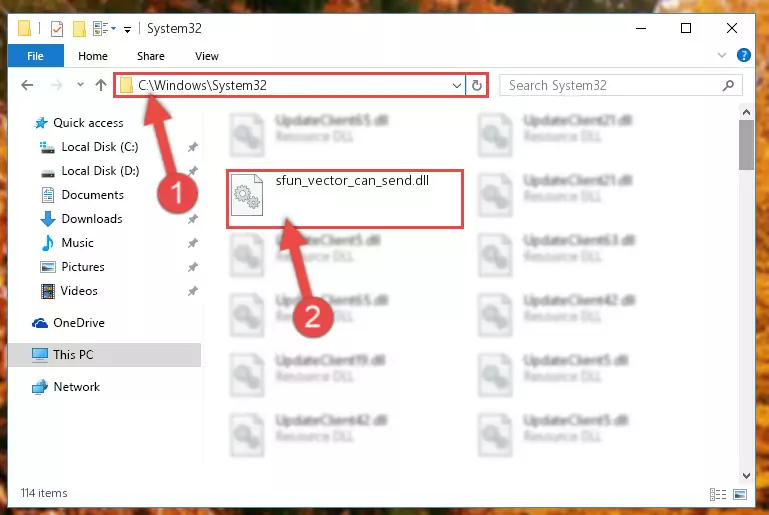Select the sfun_vector_can_send.dll file name
769x515 pixels.
click(x=352, y=180)
